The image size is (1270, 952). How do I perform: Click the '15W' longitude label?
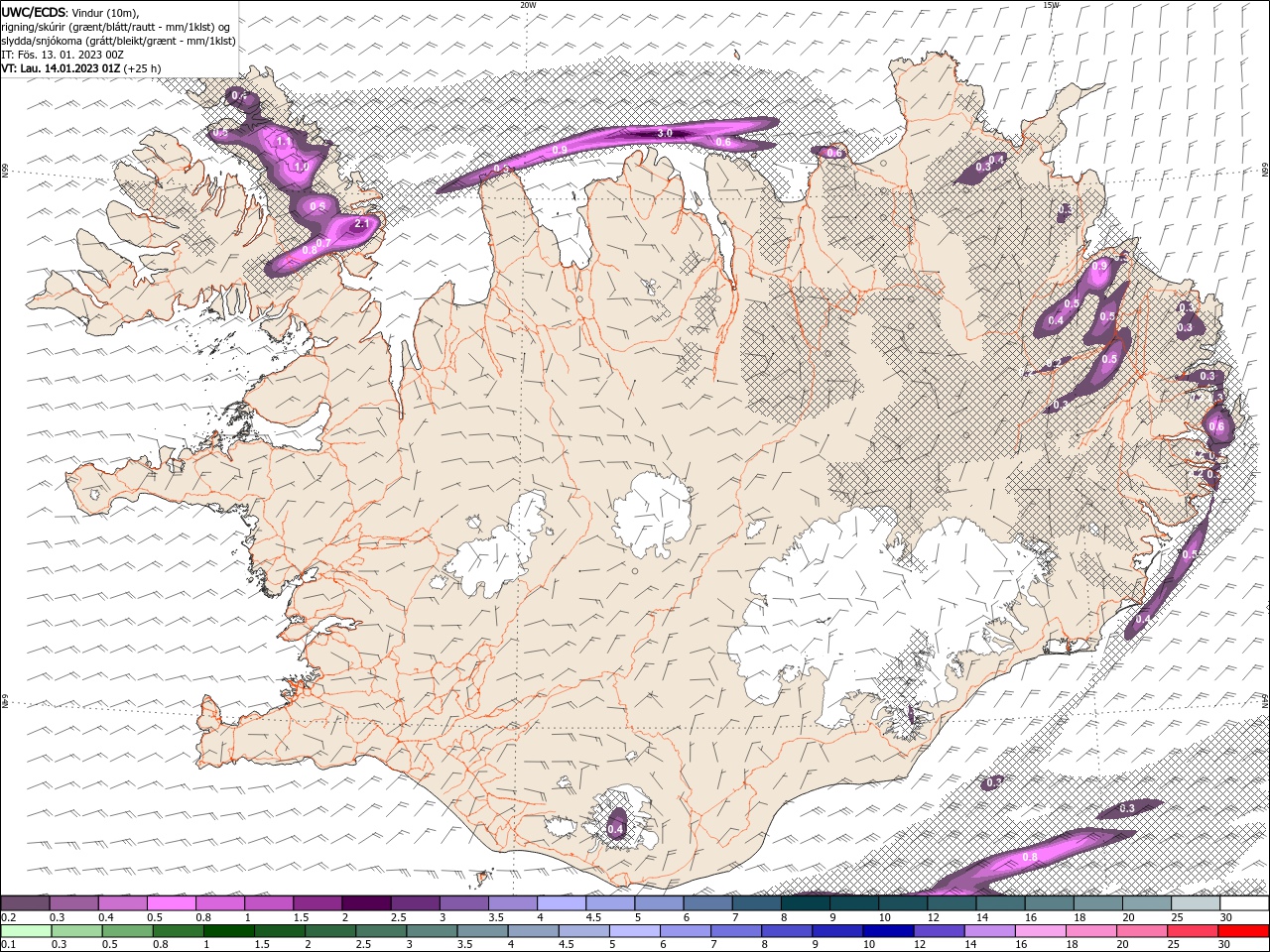[x=1051, y=5]
